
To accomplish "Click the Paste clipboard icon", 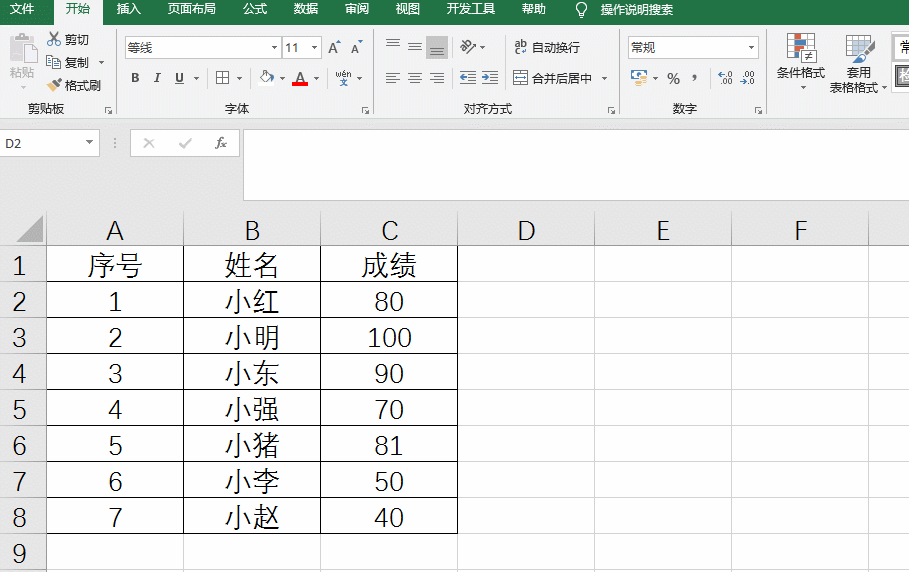I will (23, 50).
